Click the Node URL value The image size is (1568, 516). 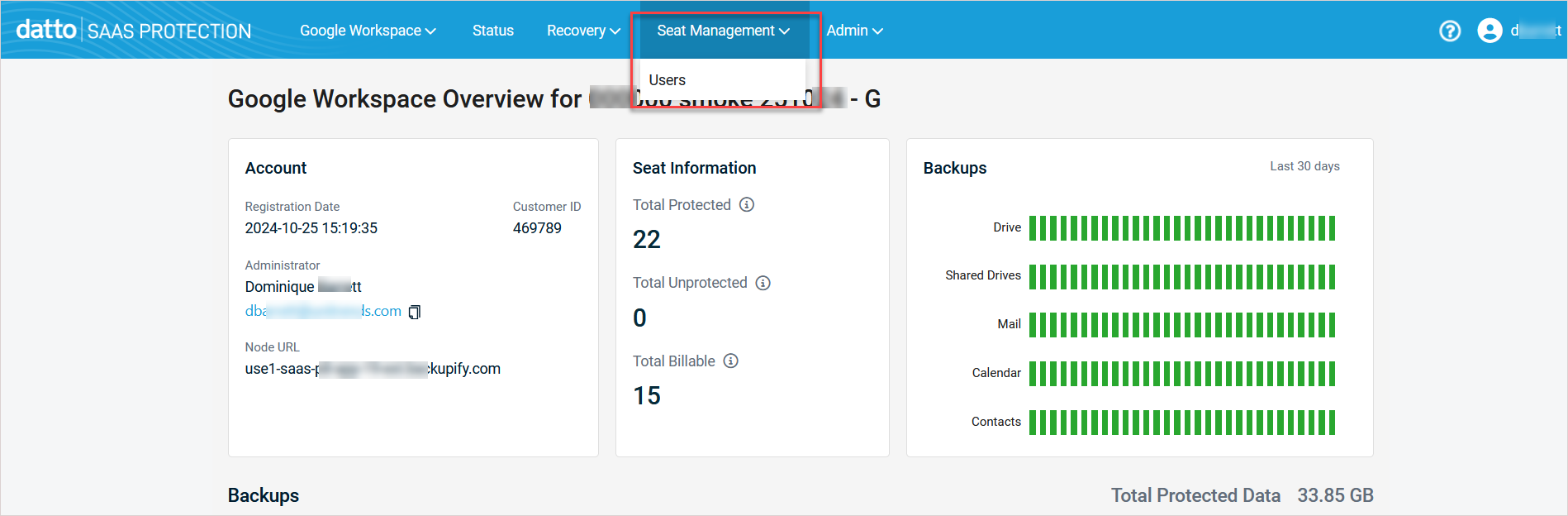click(373, 369)
